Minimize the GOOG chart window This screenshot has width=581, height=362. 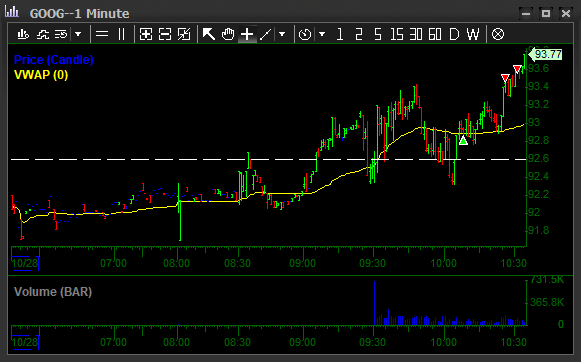tap(526, 14)
